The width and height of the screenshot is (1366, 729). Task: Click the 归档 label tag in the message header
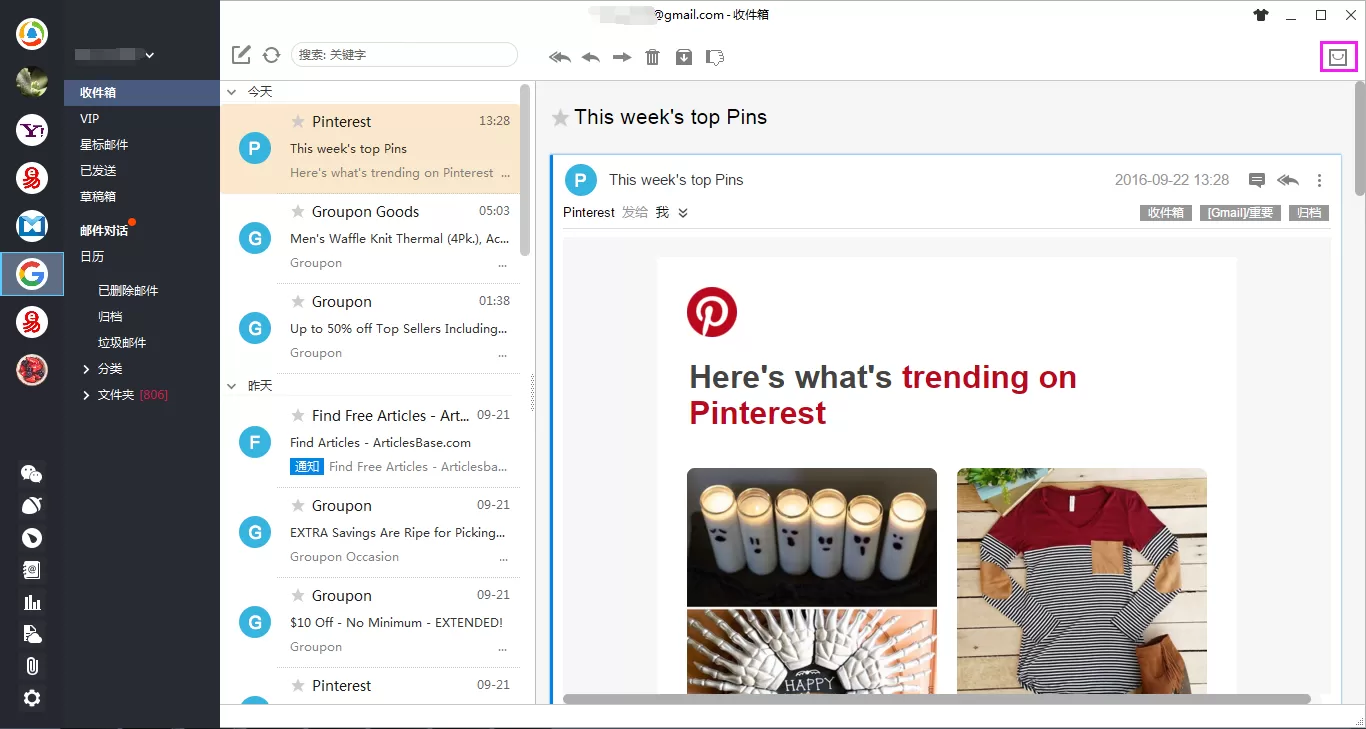[1309, 213]
